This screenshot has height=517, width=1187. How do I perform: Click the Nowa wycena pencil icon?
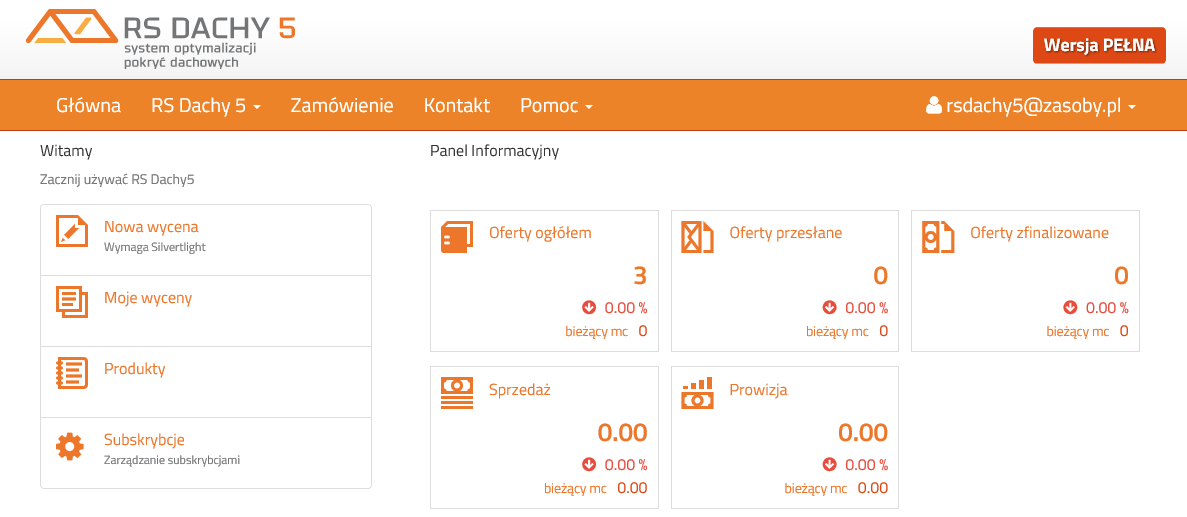[71, 231]
